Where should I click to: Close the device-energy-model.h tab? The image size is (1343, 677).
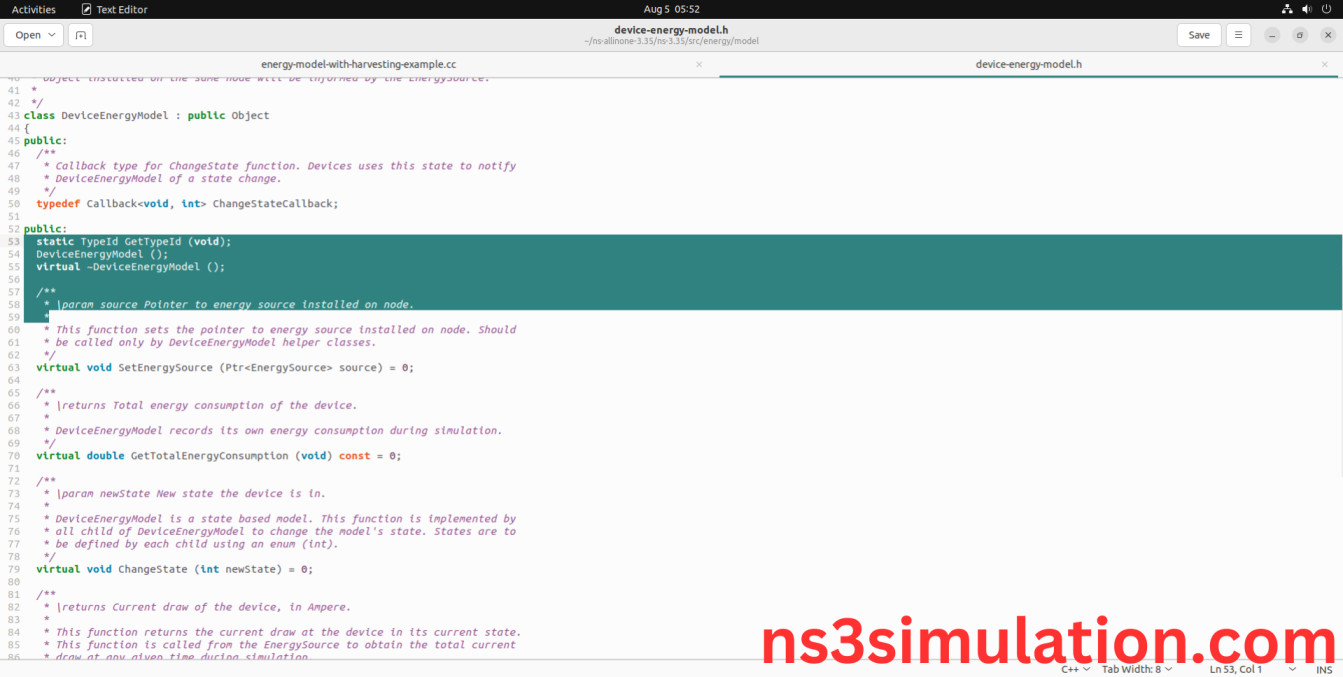[x=1324, y=63]
